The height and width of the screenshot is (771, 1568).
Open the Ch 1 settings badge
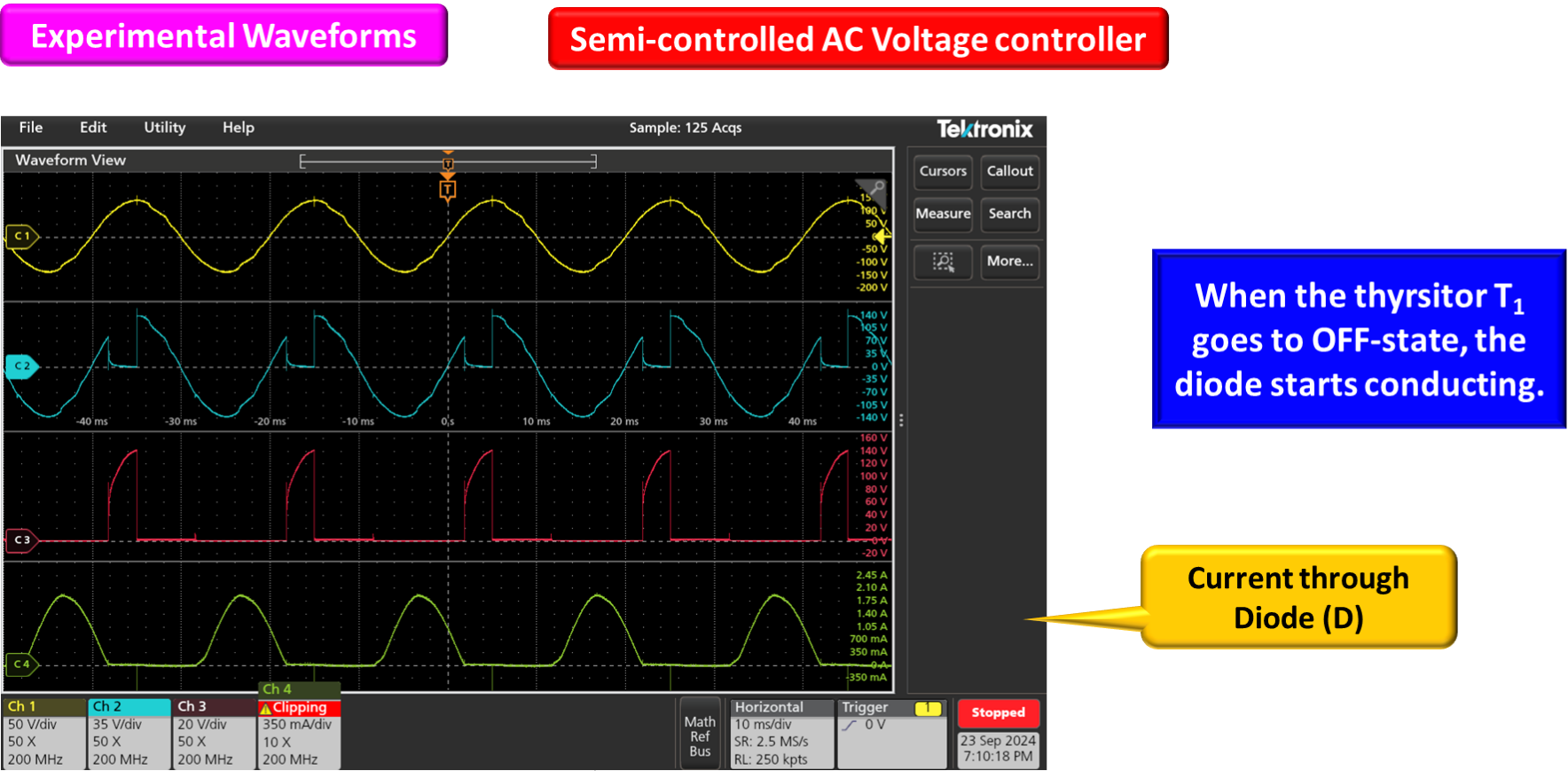[43, 734]
